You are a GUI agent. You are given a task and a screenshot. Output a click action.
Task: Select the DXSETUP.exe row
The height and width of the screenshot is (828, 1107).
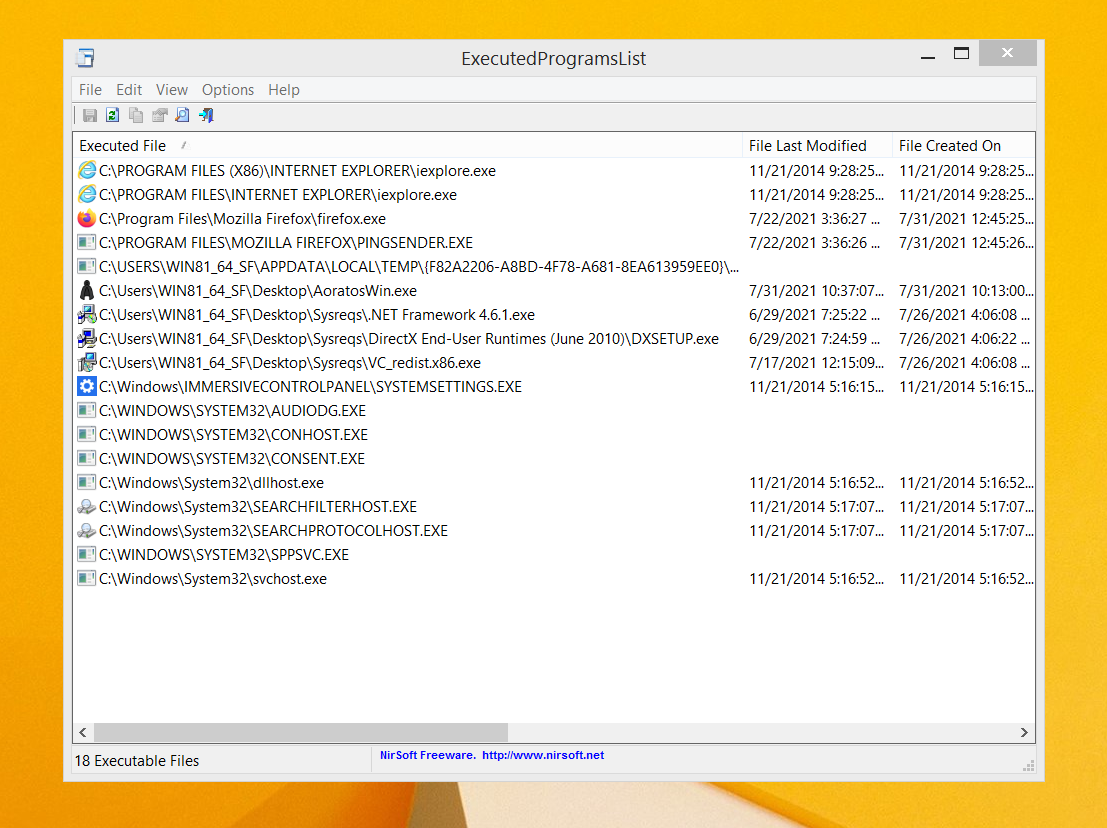click(554, 339)
